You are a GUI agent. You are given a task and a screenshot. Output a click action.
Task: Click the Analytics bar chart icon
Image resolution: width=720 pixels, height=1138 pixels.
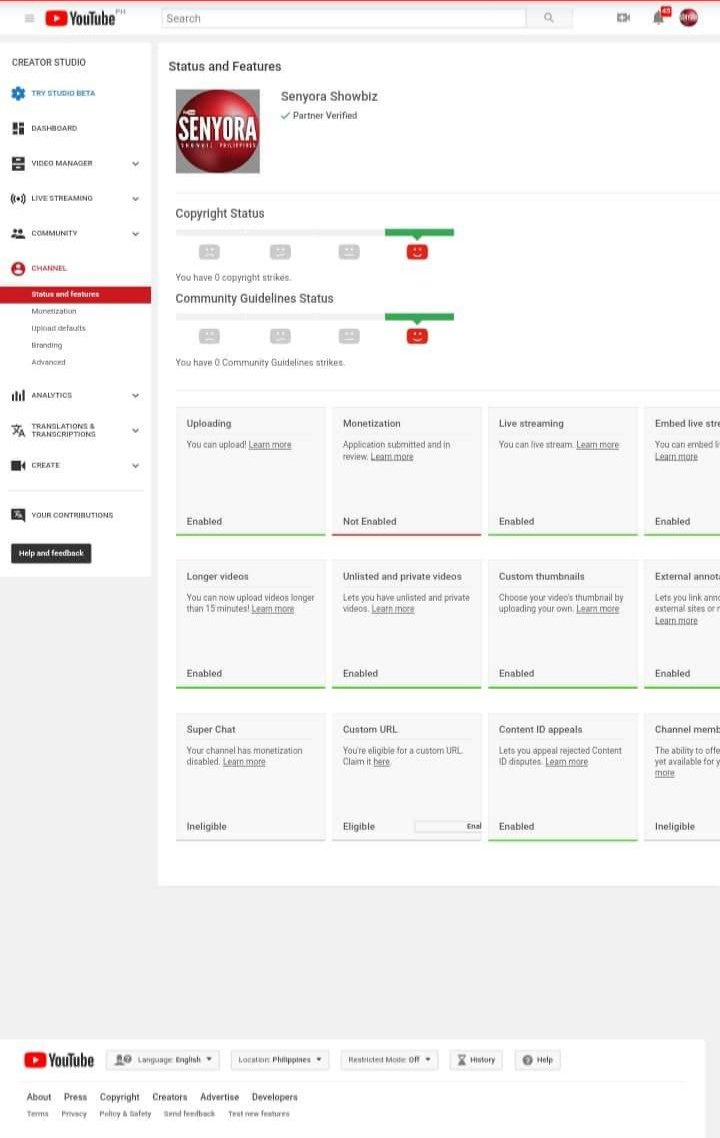click(x=18, y=396)
